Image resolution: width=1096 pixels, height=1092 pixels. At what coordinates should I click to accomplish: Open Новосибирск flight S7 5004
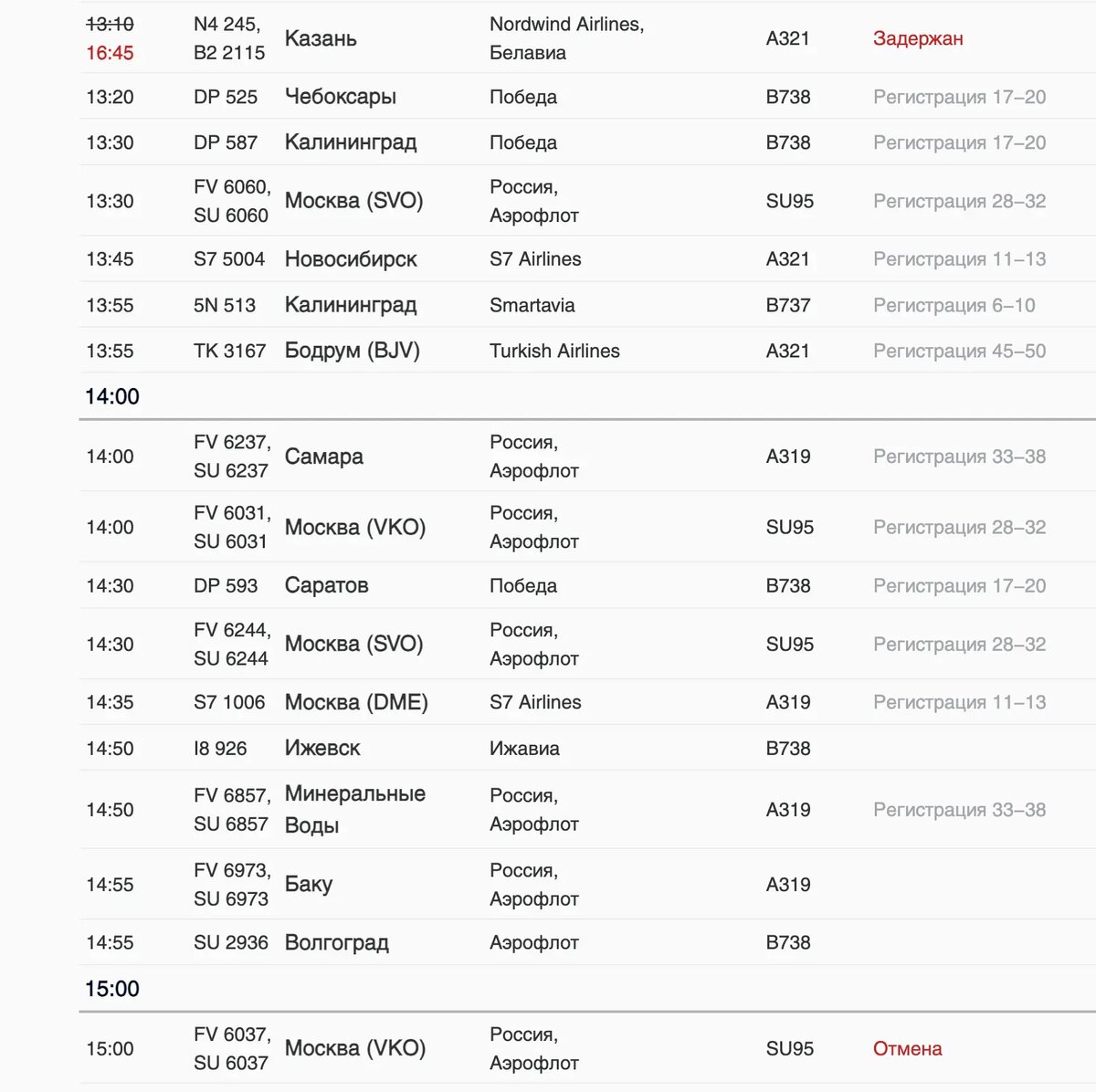click(587, 259)
